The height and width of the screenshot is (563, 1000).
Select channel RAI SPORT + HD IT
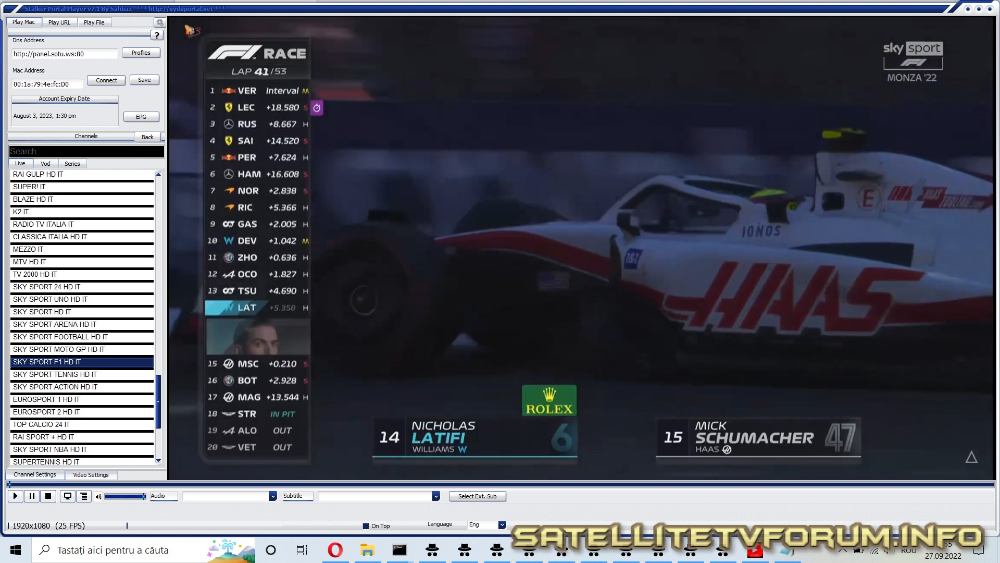[x=82, y=437]
